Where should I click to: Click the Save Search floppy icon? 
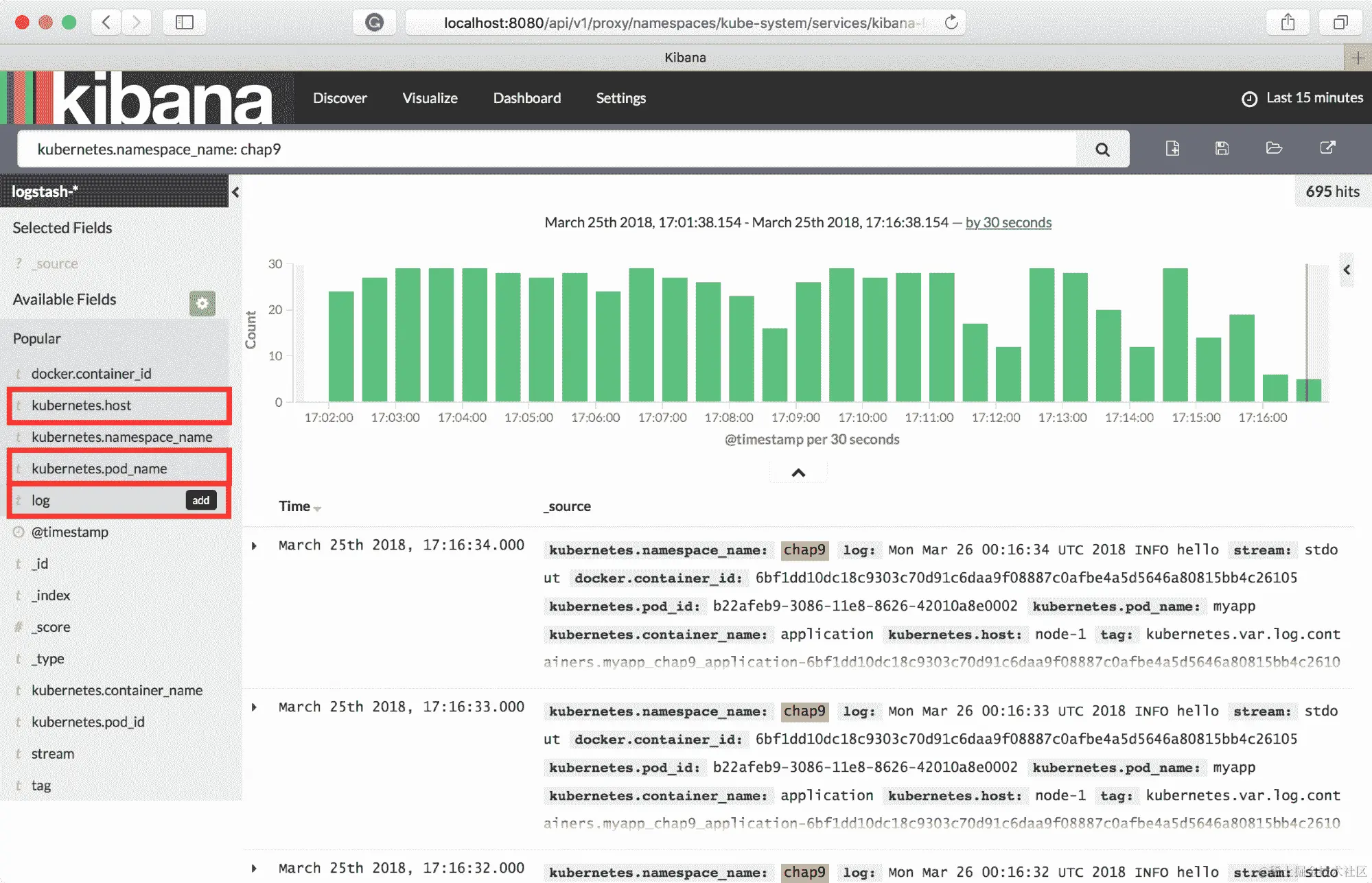1222,148
